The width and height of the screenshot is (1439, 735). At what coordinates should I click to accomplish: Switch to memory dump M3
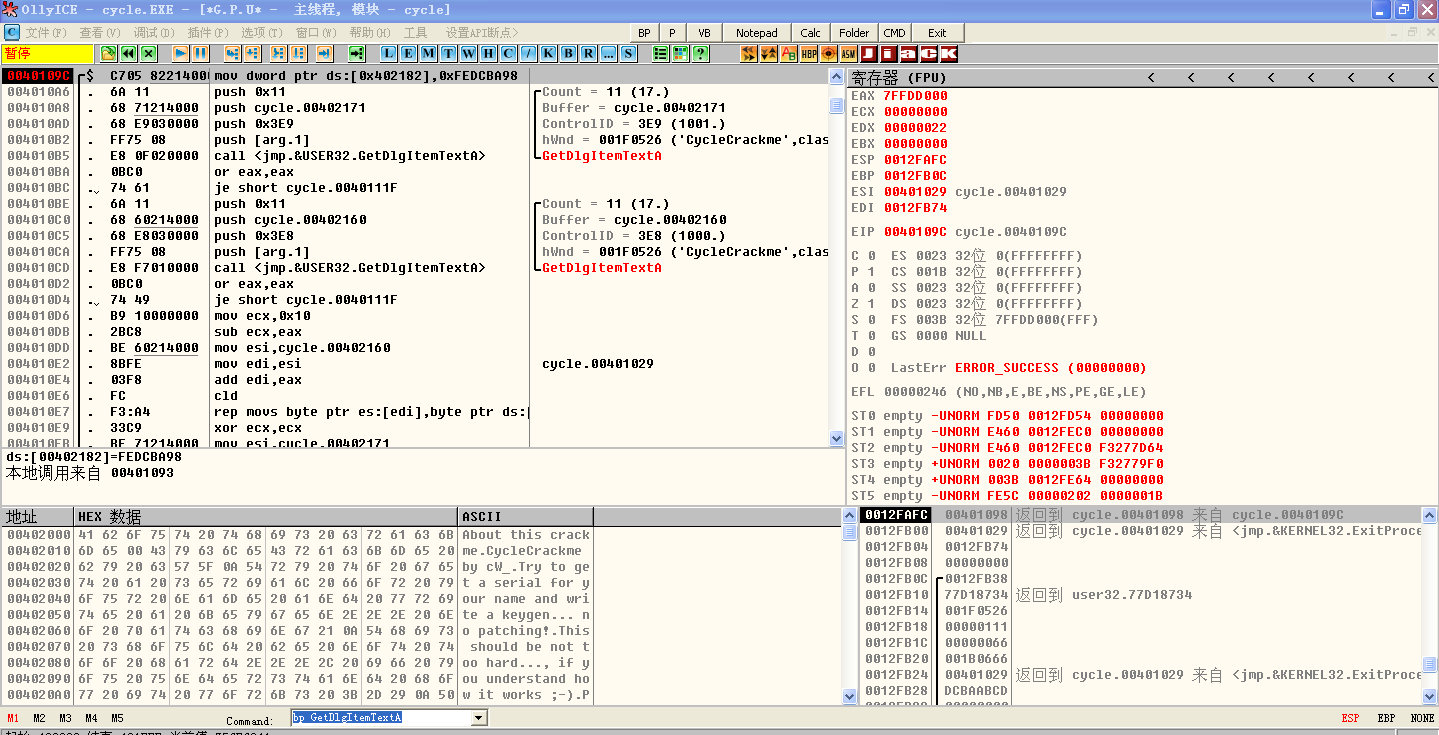pyautogui.click(x=65, y=718)
